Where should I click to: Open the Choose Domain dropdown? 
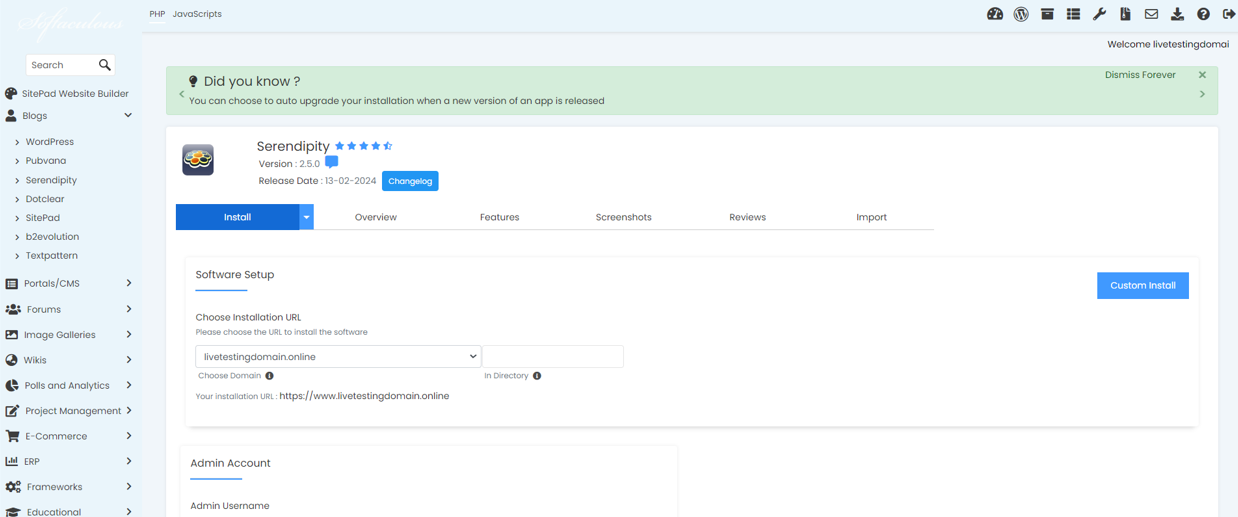[x=338, y=357]
